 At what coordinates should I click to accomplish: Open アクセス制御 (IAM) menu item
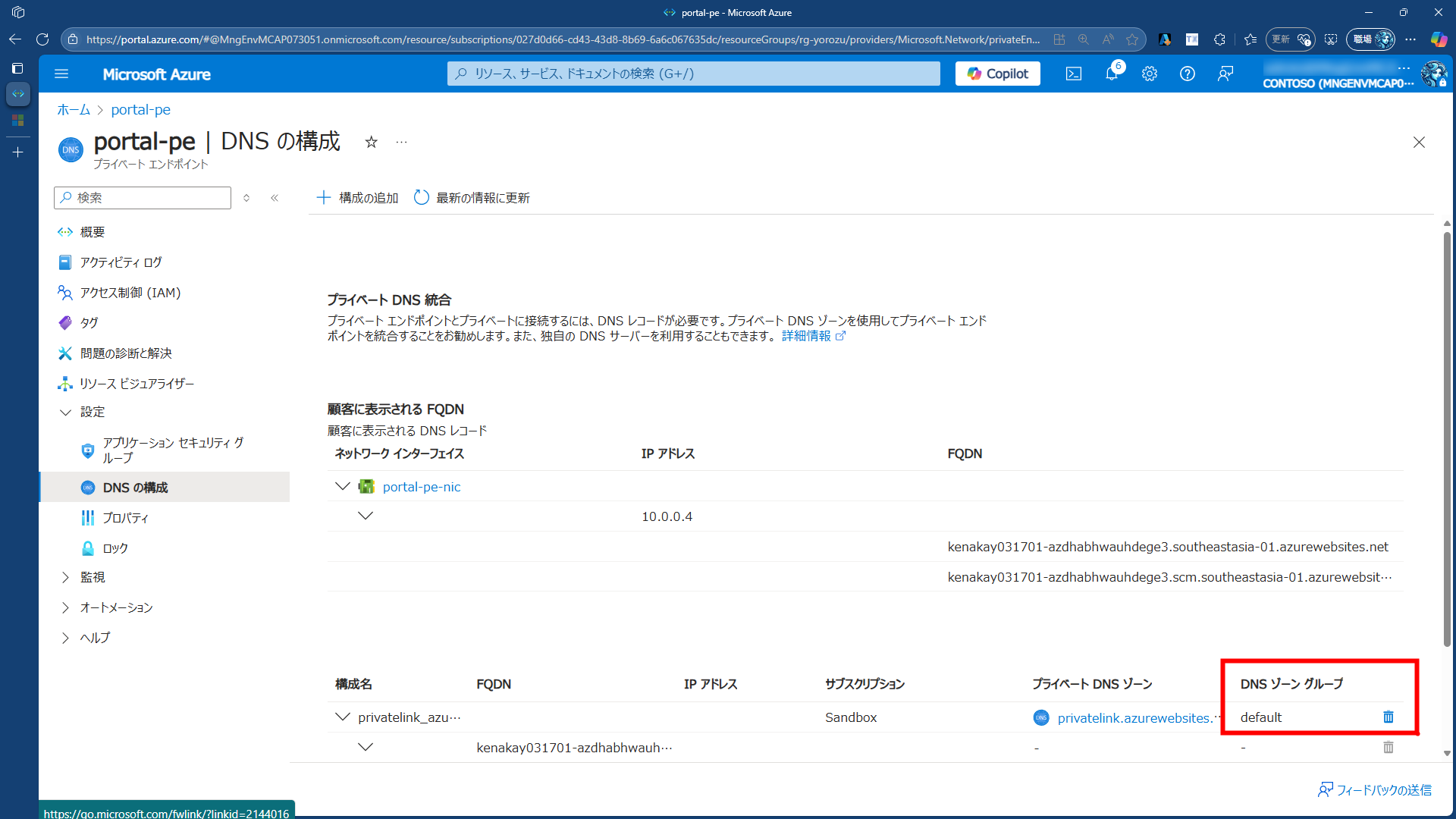[130, 293]
